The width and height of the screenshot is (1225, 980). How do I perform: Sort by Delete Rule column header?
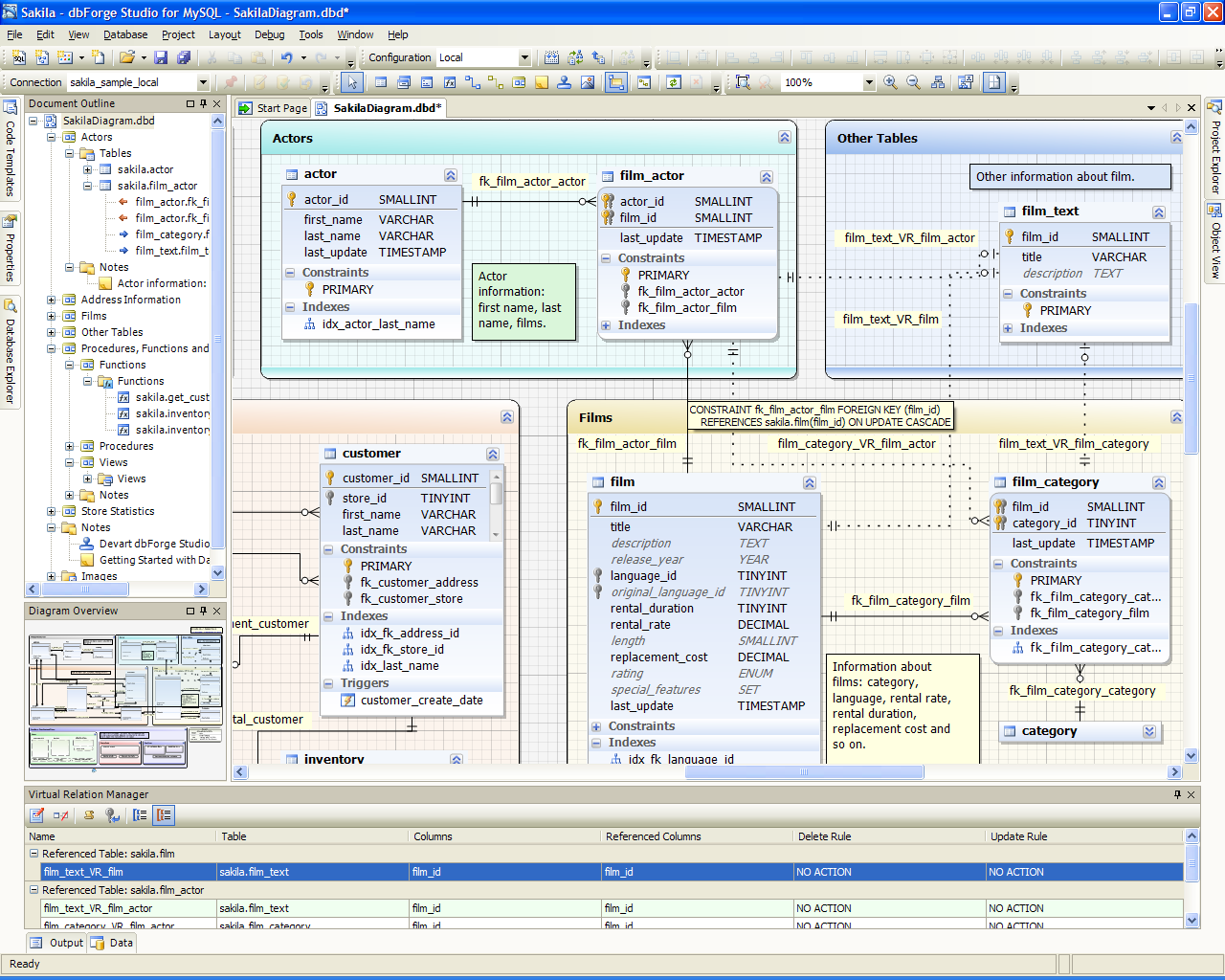(x=889, y=836)
